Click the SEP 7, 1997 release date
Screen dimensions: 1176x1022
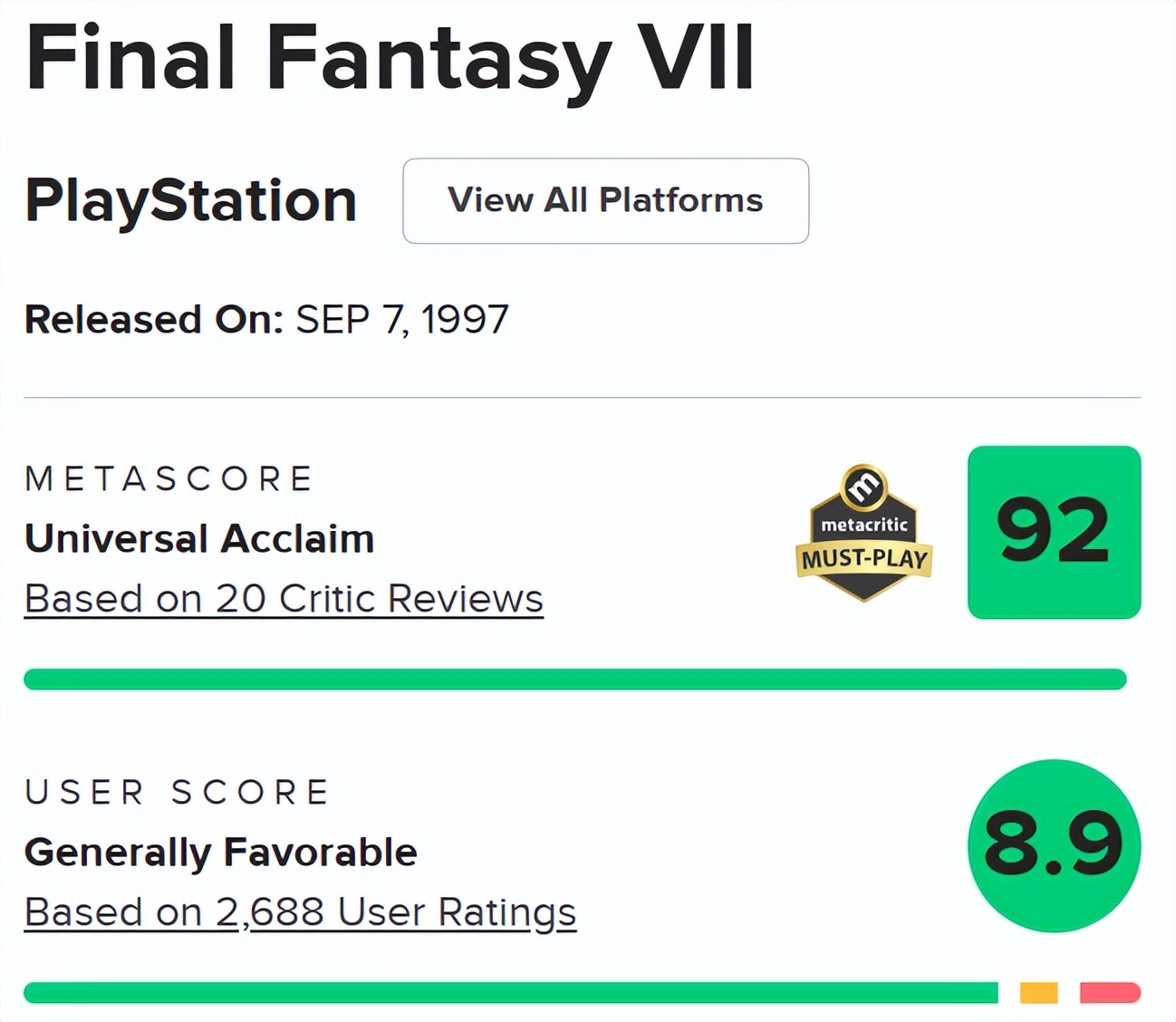coord(402,320)
